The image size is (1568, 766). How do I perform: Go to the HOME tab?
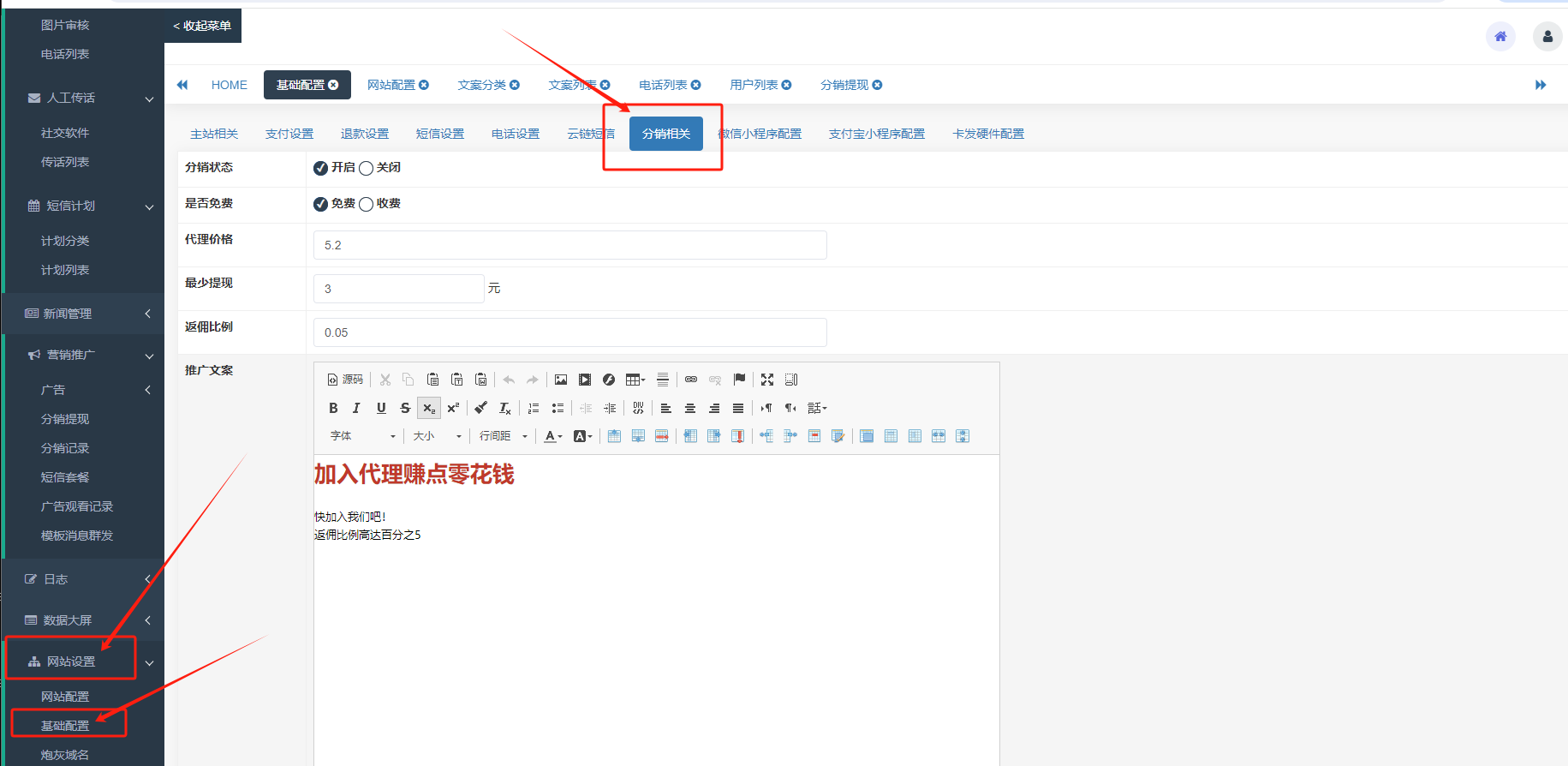tap(229, 85)
